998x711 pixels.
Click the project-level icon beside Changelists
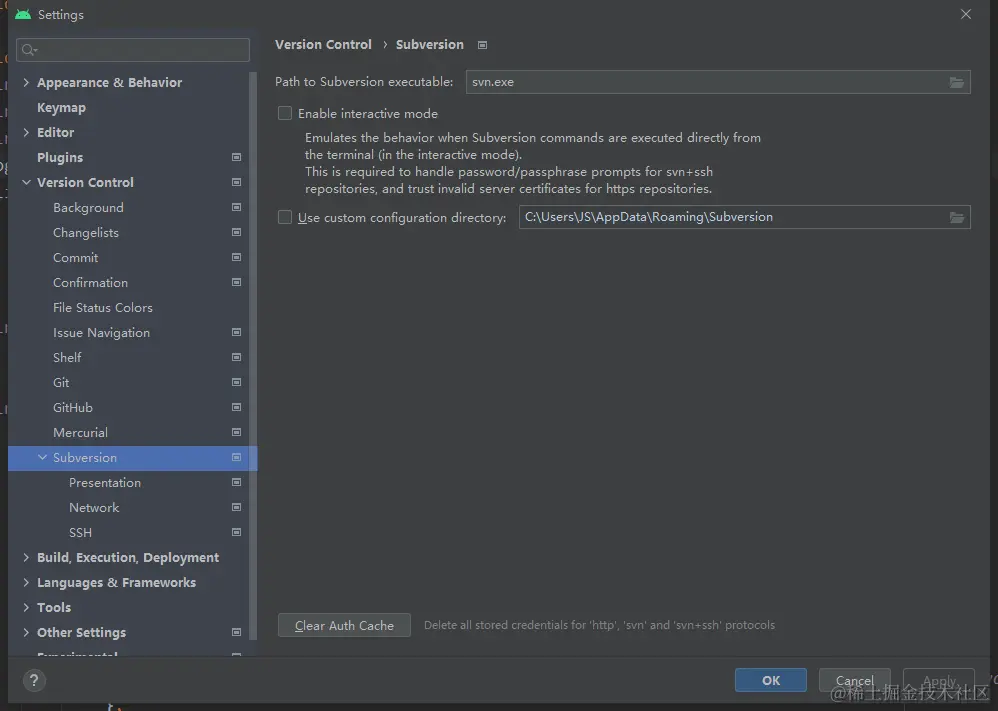point(236,232)
